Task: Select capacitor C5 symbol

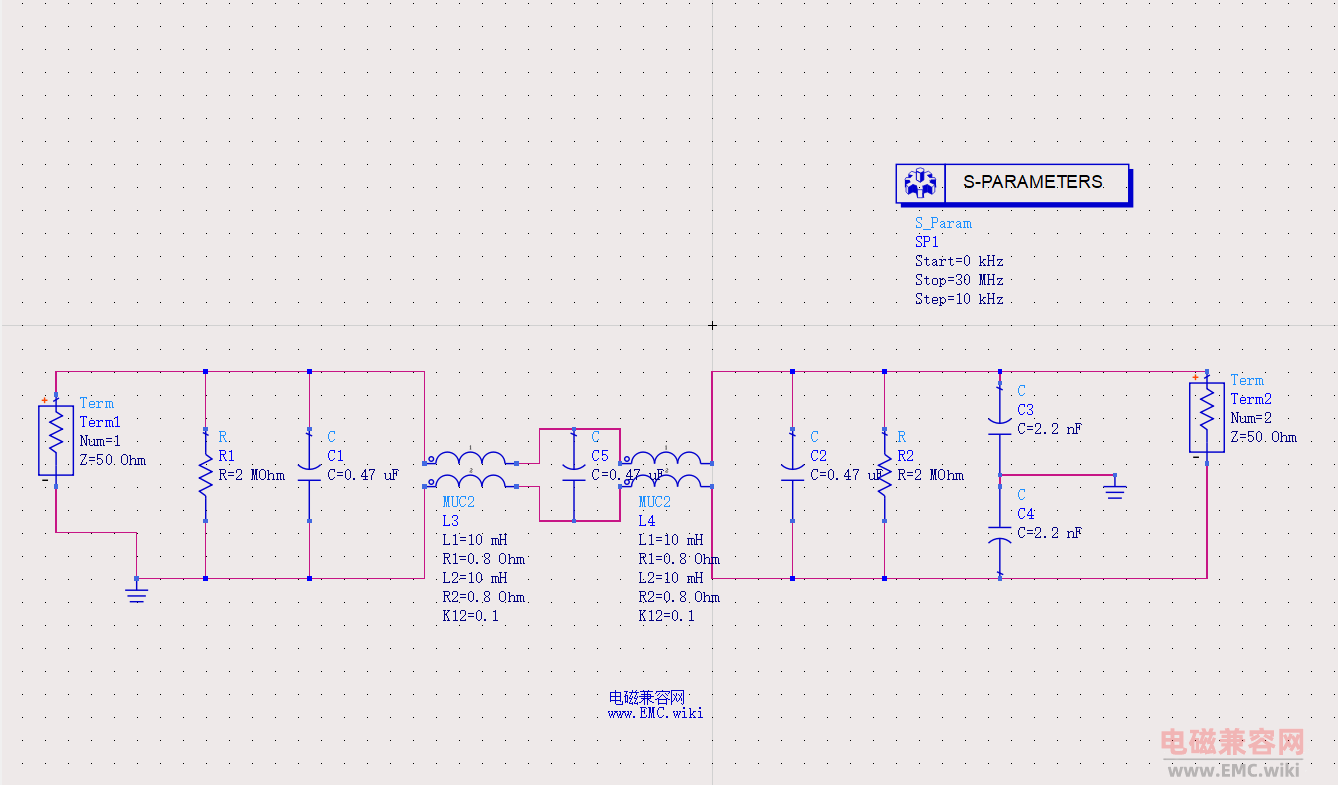Action: coord(574,475)
